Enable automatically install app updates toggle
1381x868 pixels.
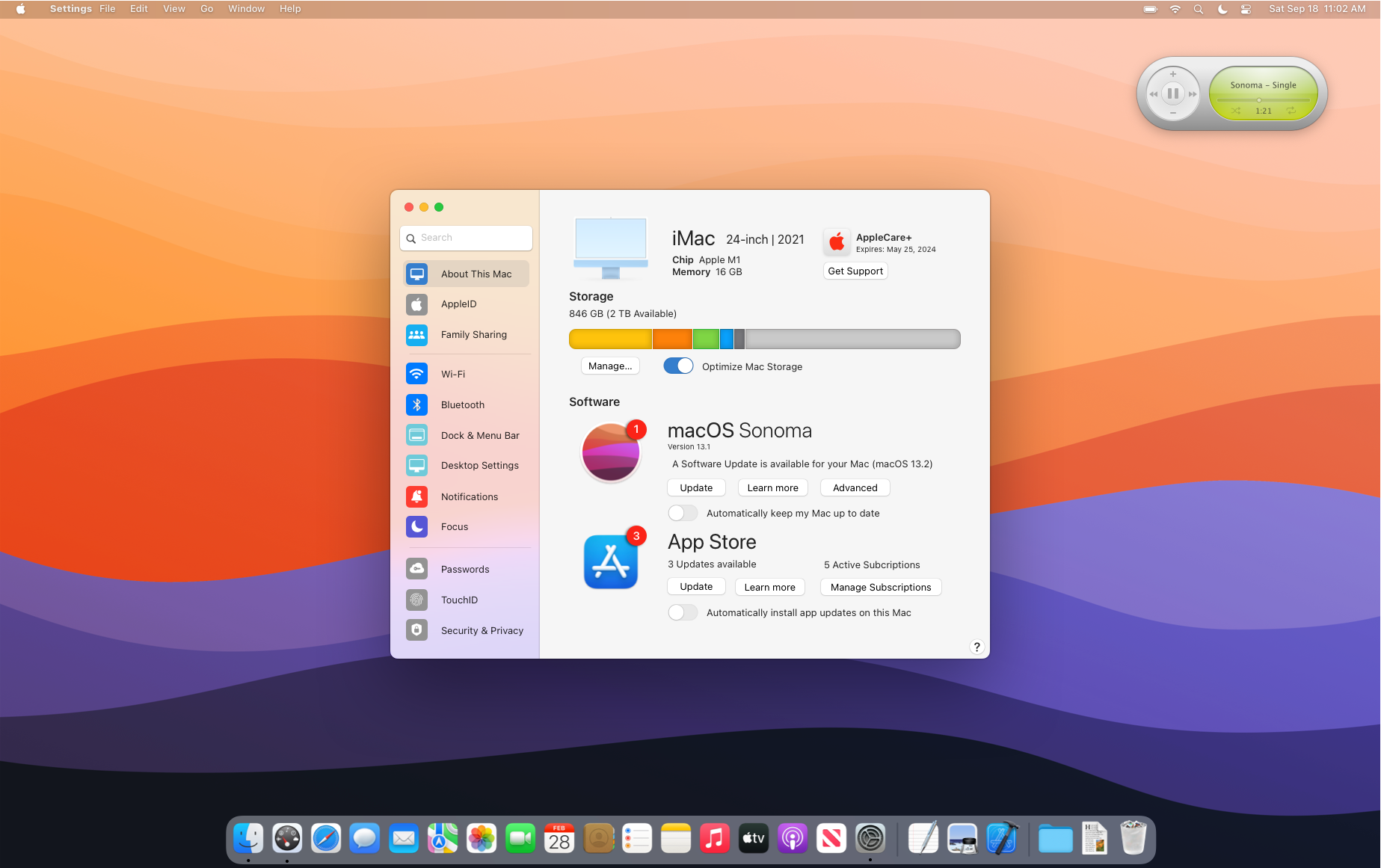pyautogui.click(x=683, y=612)
